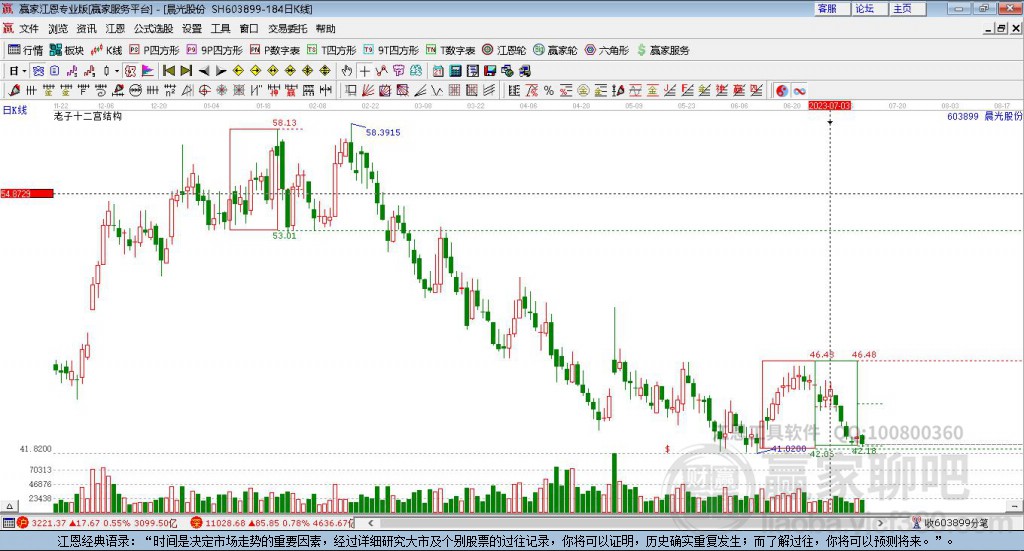Open 赢家服务 service link
Image resolution: width=1024 pixels, height=551 pixels.
coord(663,50)
